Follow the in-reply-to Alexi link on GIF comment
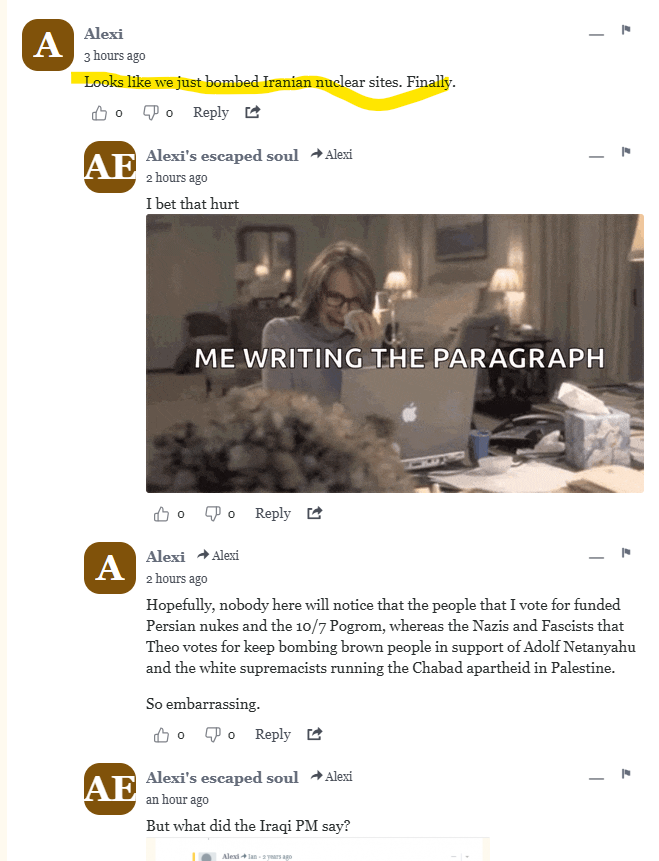The height and width of the screenshot is (861, 659). (x=331, y=155)
